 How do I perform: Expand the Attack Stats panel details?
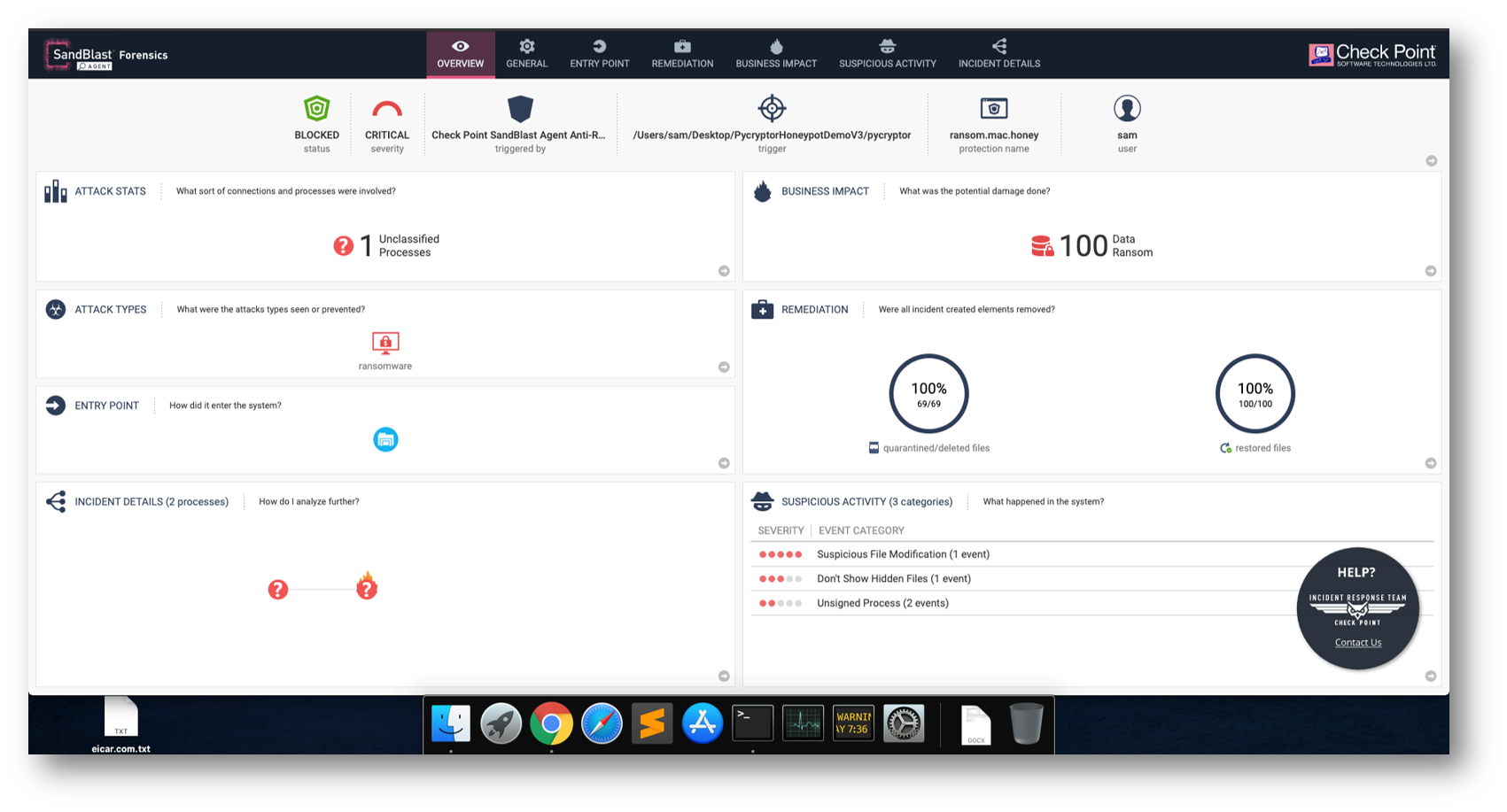pyautogui.click(x=724, y=272)
